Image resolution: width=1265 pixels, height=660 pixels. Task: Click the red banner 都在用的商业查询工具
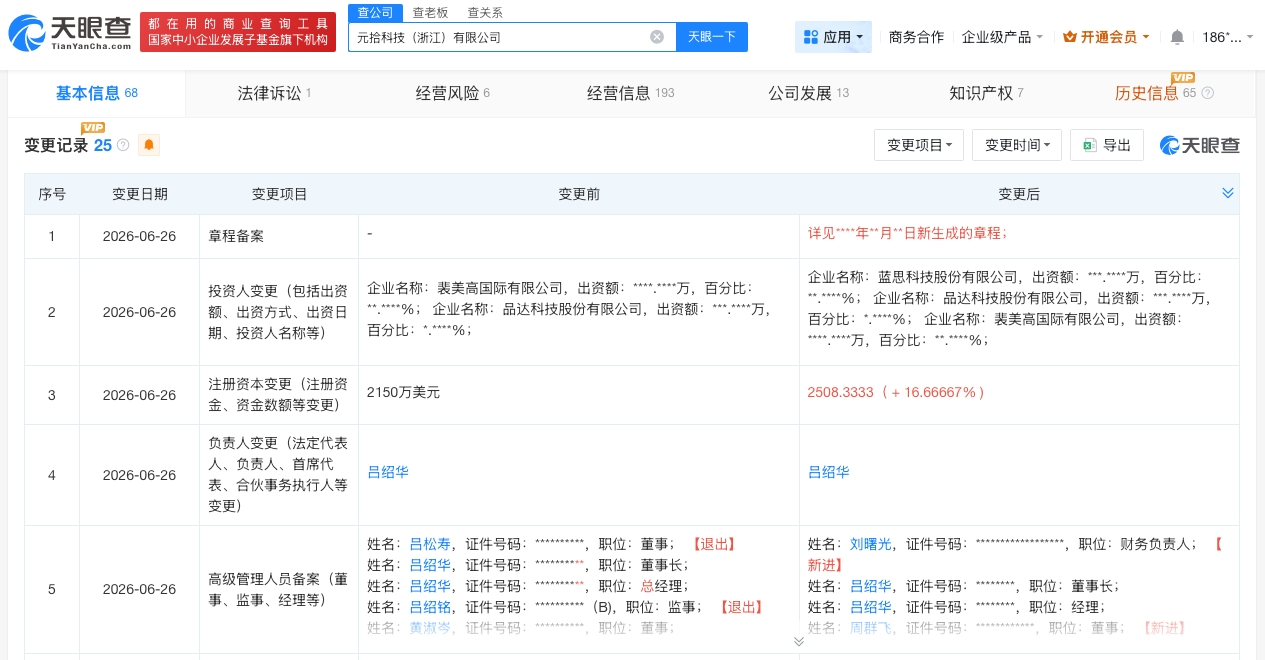[238, 31]
